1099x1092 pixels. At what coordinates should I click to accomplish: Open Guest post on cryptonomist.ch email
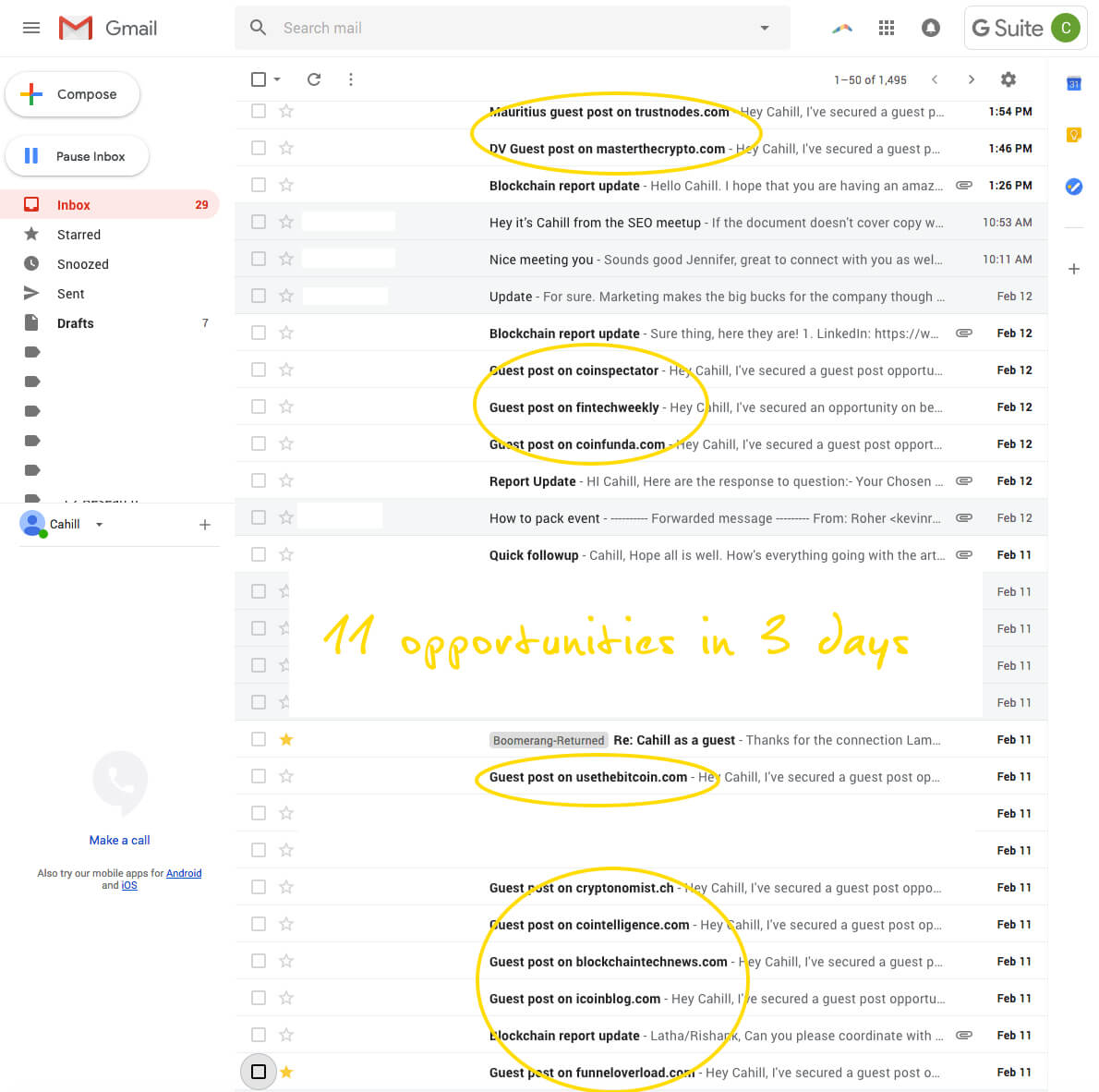coord(641,887)
